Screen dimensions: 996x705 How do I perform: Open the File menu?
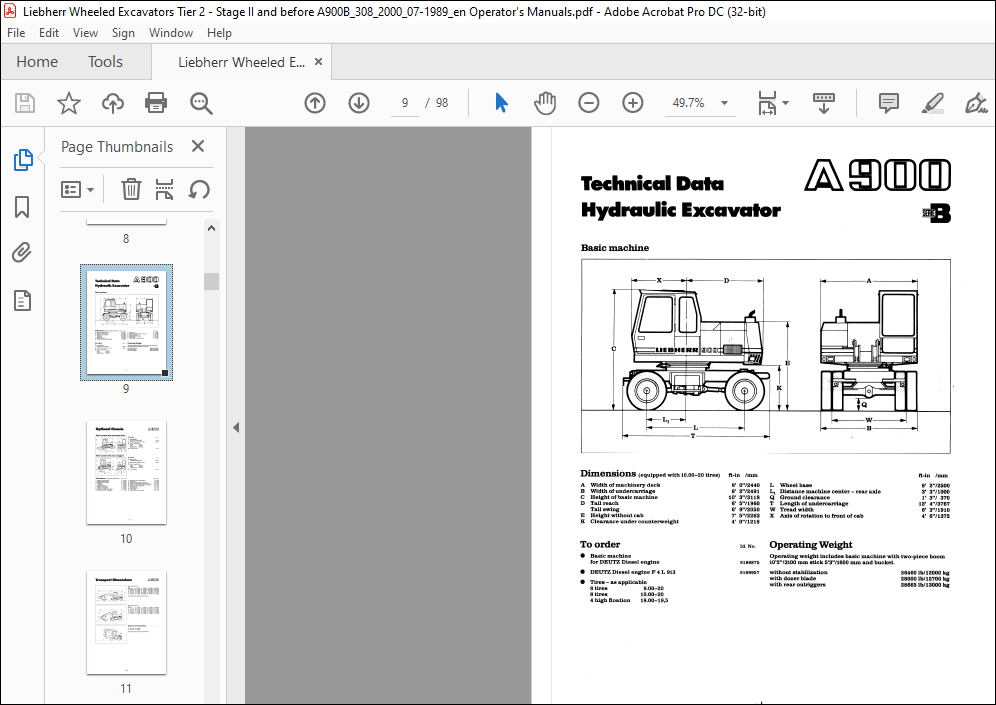(16, 33)
